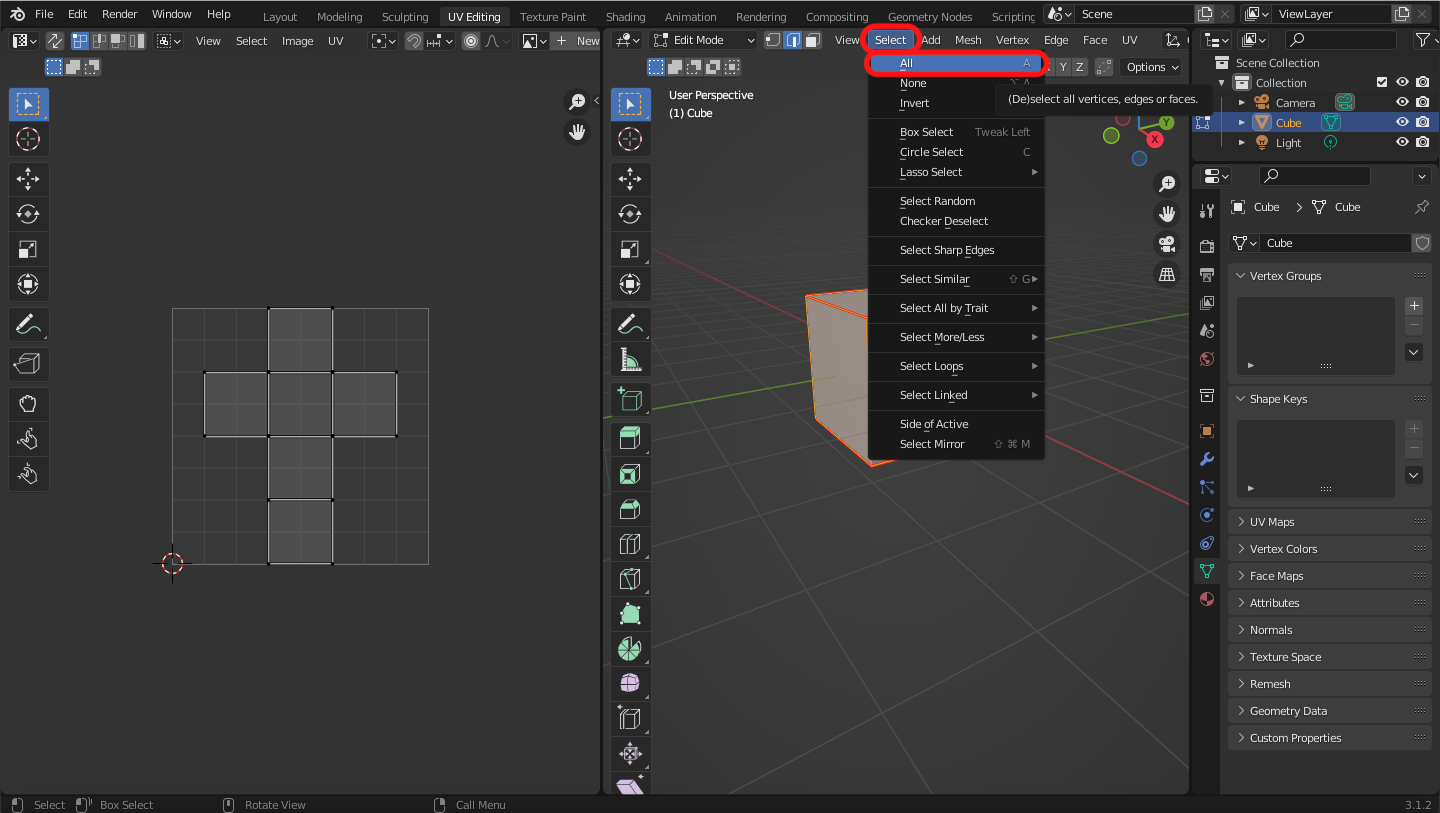Open the Modifier properties wrench tab
1440x813 pixels.
pyautogui.click(x=1207, y=459)
